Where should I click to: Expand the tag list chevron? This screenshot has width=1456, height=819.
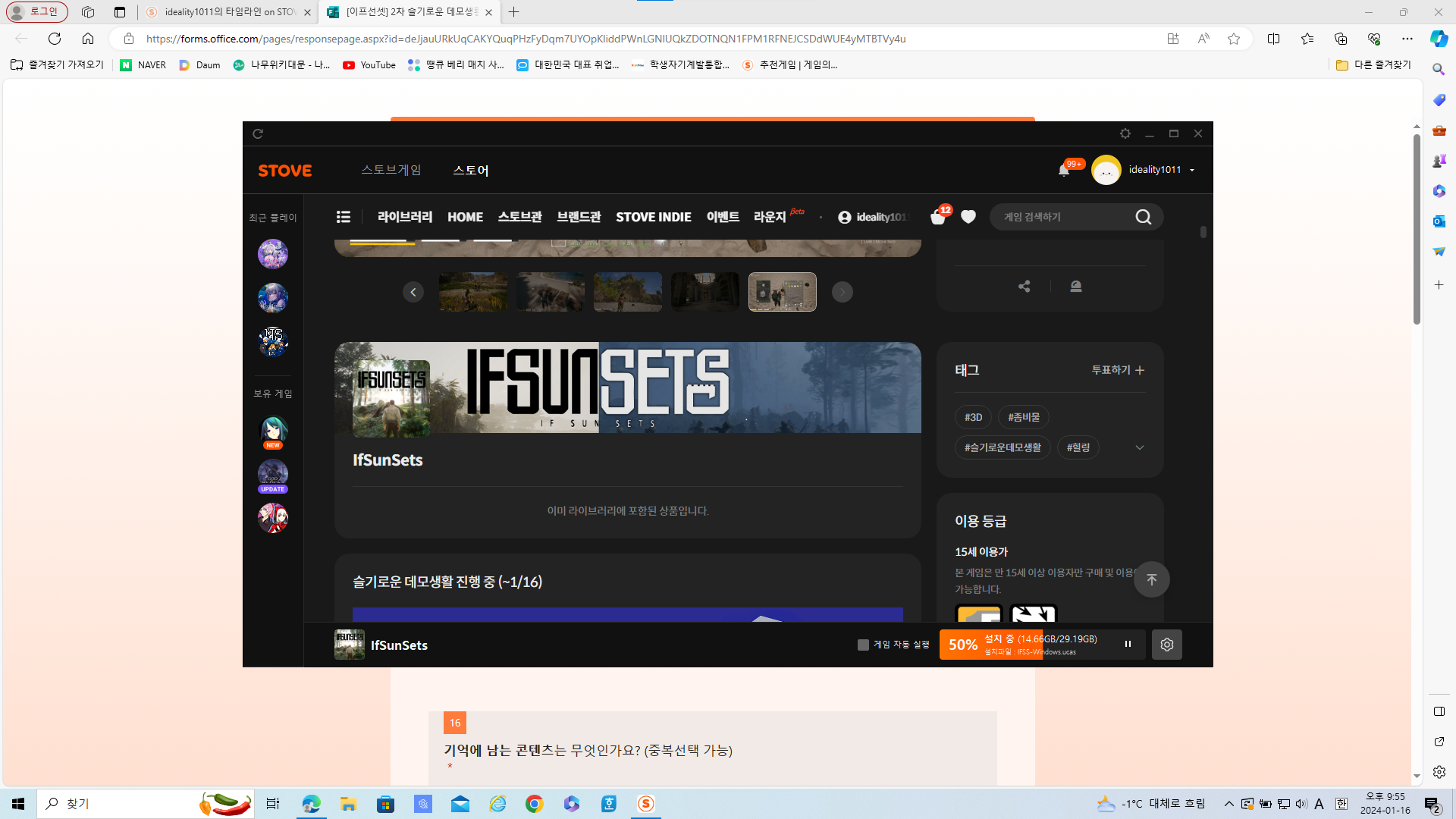click(x=1140, y=447)
